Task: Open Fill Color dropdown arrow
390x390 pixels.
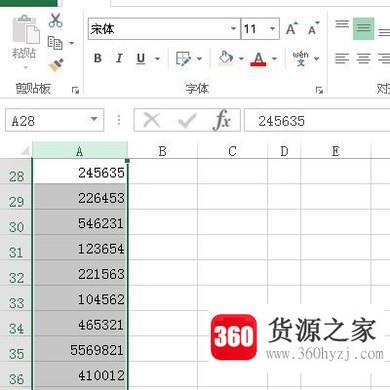Action: point(241,59)
